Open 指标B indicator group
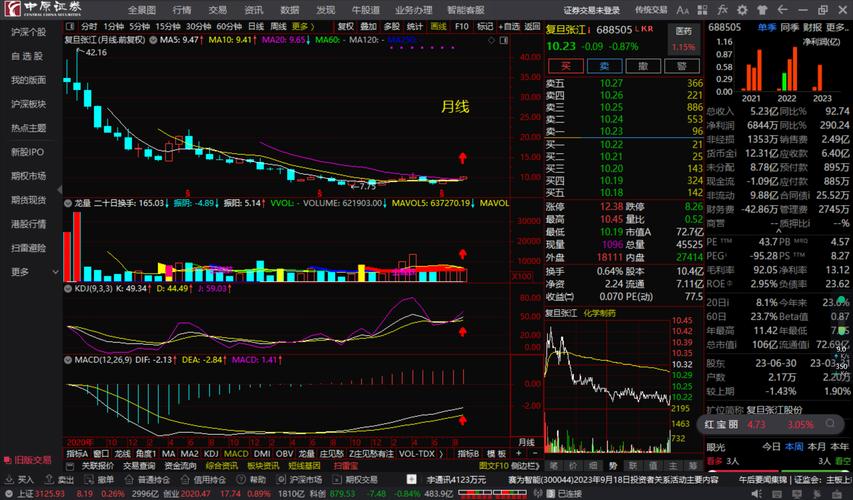Viewport: 853px width, 500px height. tap(468, 453)
